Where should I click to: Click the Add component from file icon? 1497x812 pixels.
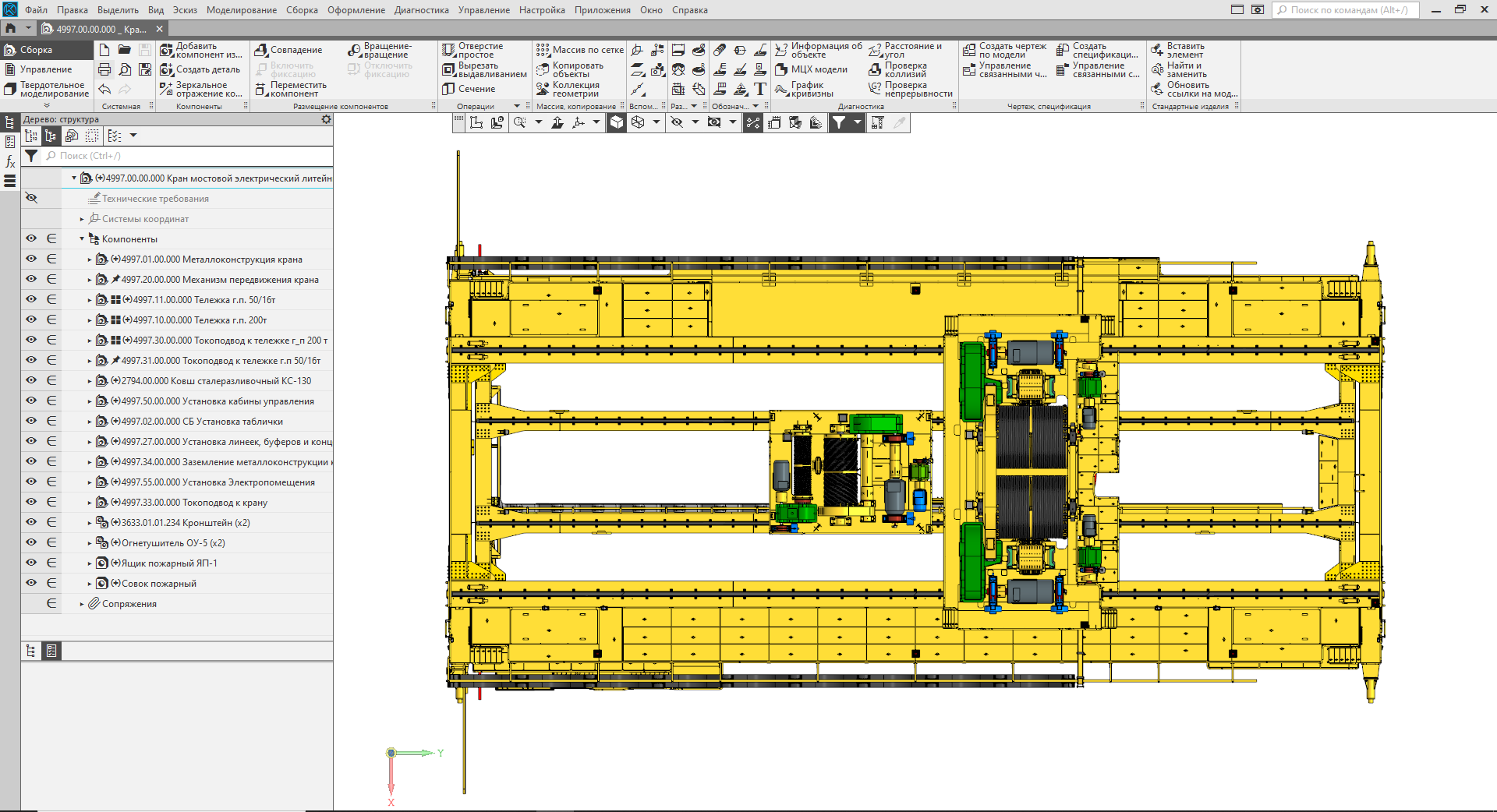tap(167, 51)
